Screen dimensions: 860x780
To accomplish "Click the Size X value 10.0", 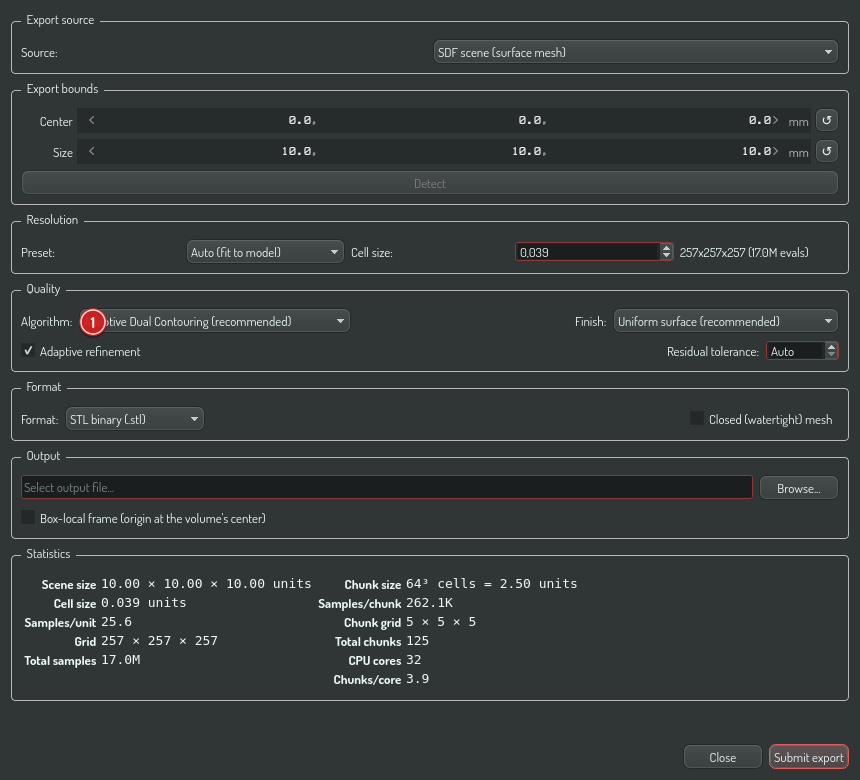I will (298, 151).
